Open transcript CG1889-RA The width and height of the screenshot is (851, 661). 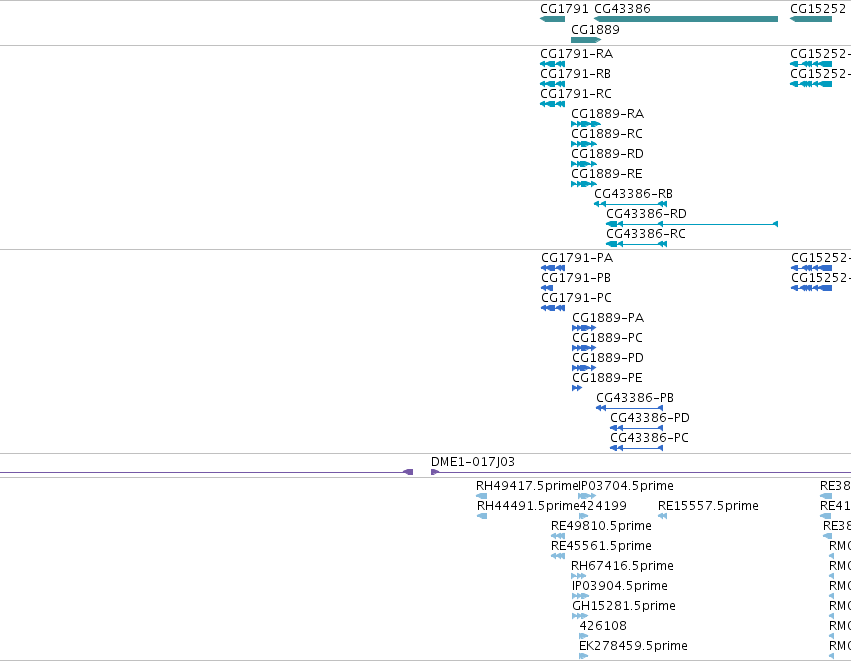tap(607, 114)
